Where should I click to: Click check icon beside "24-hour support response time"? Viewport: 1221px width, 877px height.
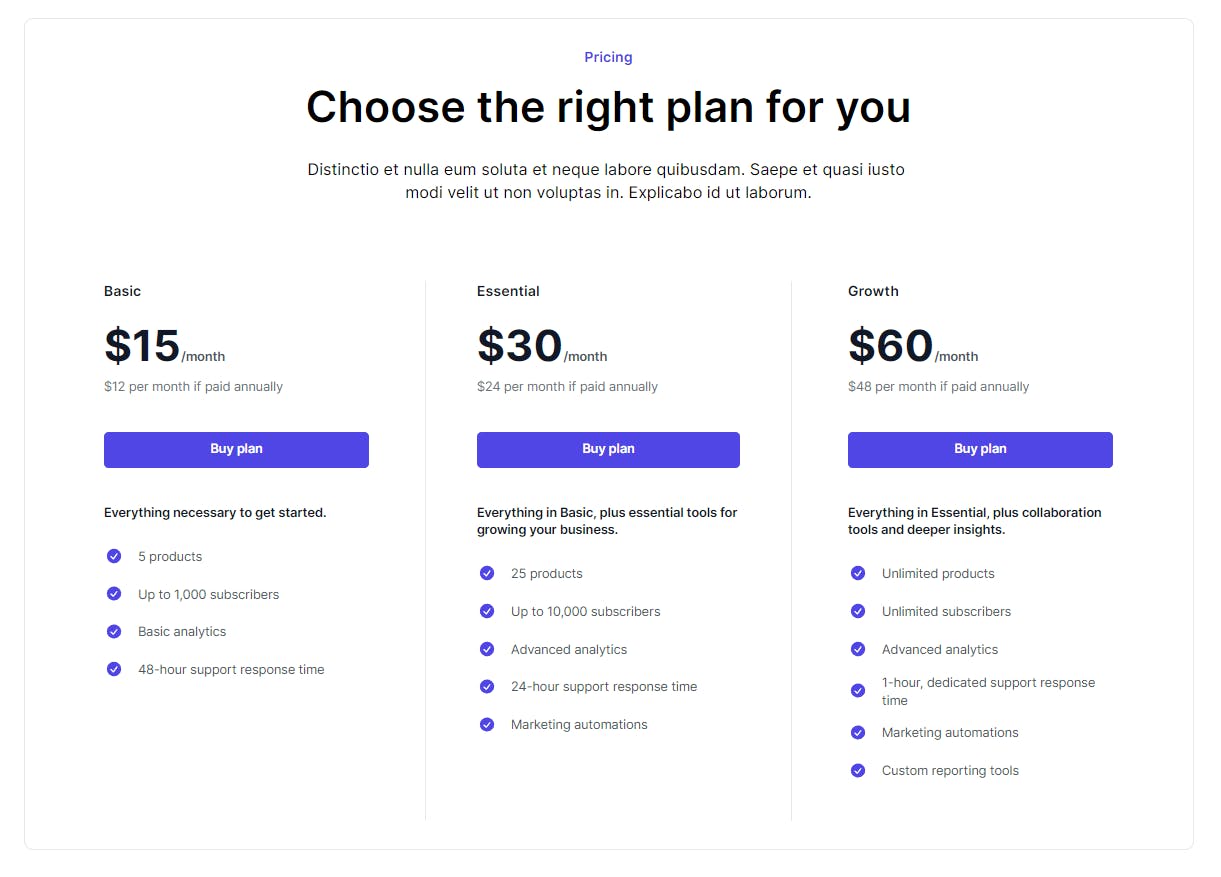pyautogui.click(x=487, y=686)
